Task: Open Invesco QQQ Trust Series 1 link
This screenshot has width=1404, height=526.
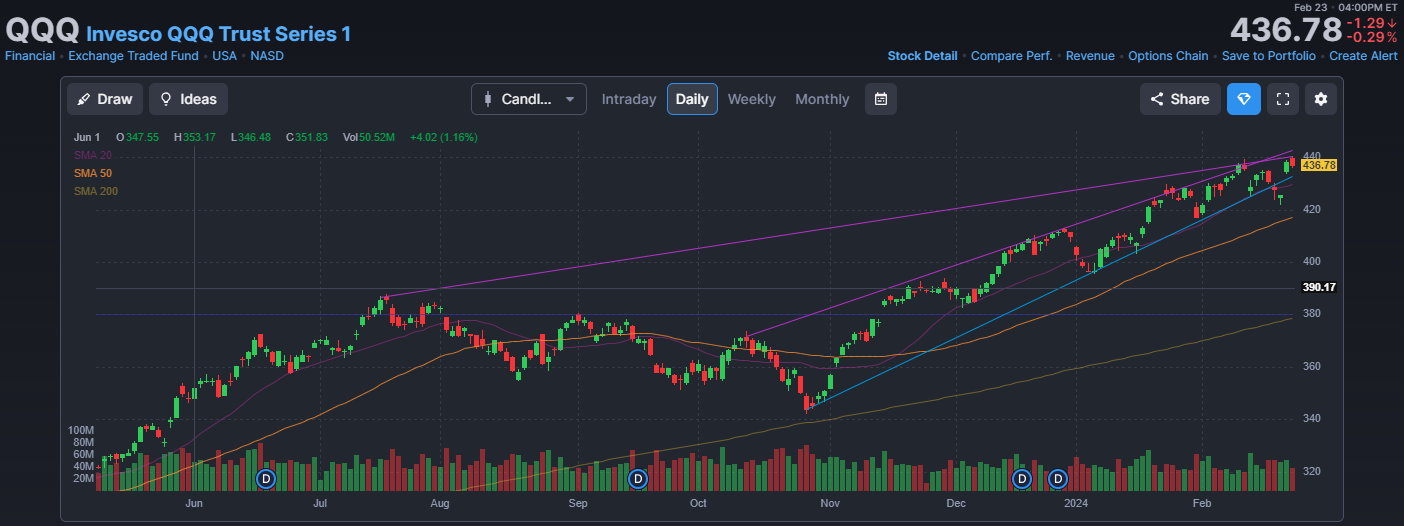Action: 219,34
